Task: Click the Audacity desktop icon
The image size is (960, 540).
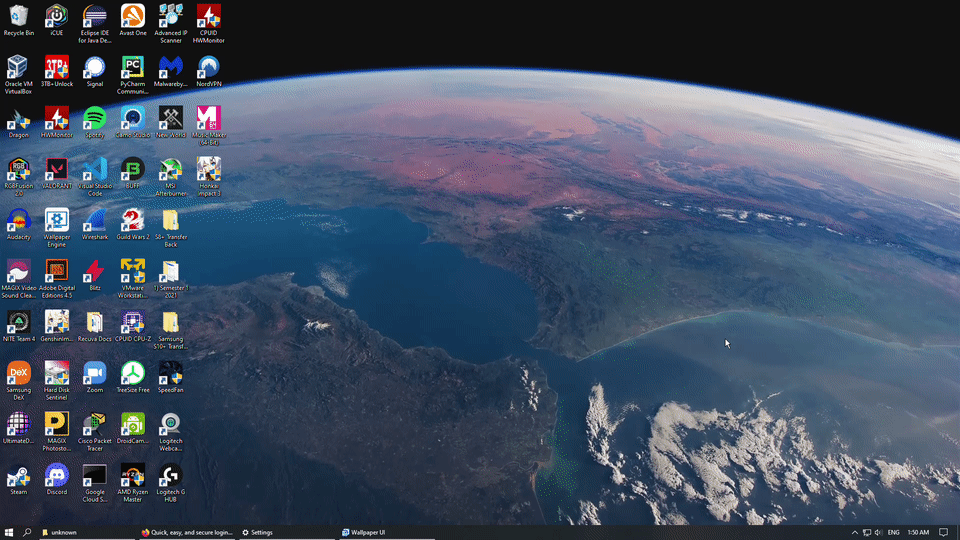Action: click(x=19, y=220)
